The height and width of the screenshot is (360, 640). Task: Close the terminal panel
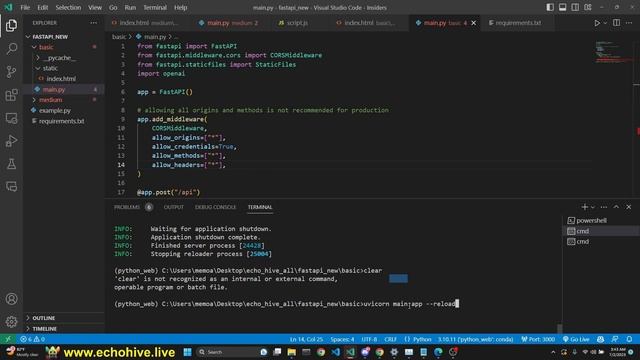(x=629, y=207)
